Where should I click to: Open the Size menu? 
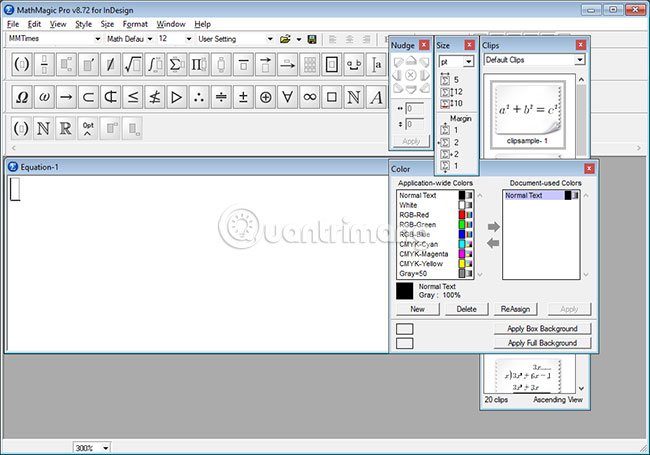click(107, 24)
